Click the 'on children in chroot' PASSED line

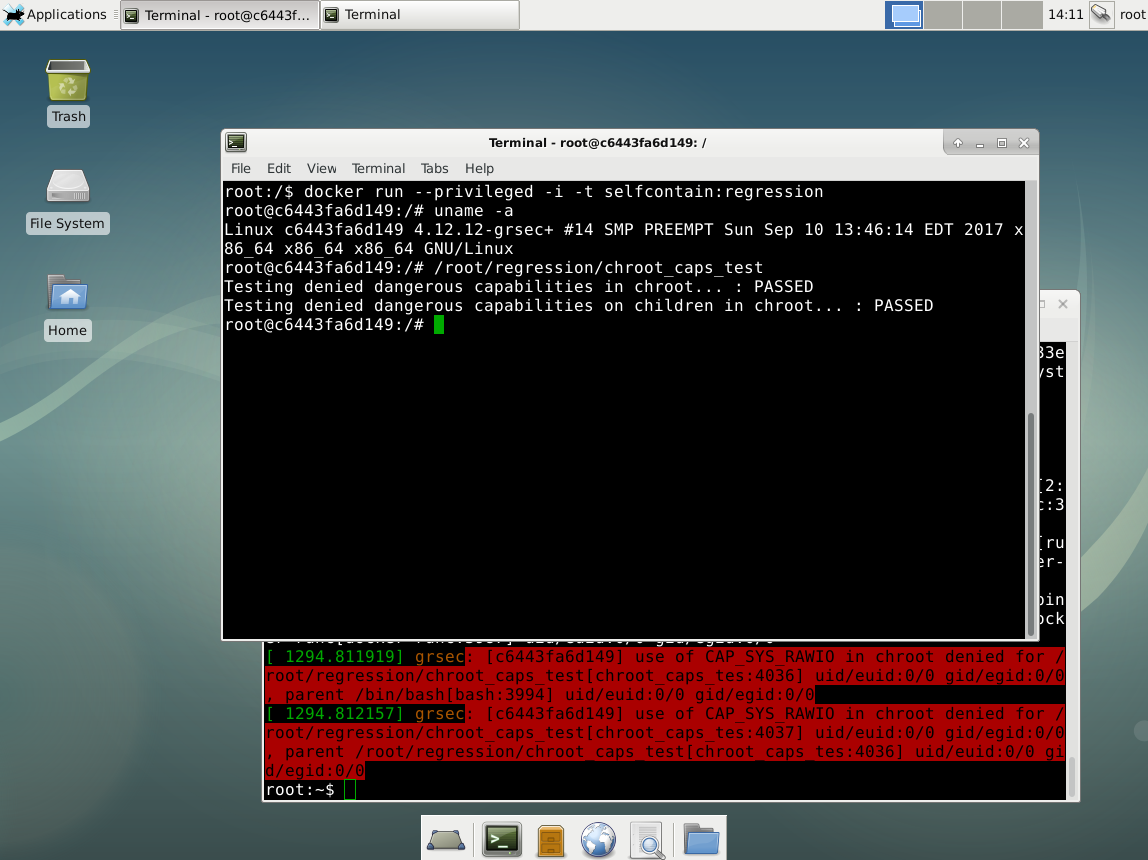(578, 306)
